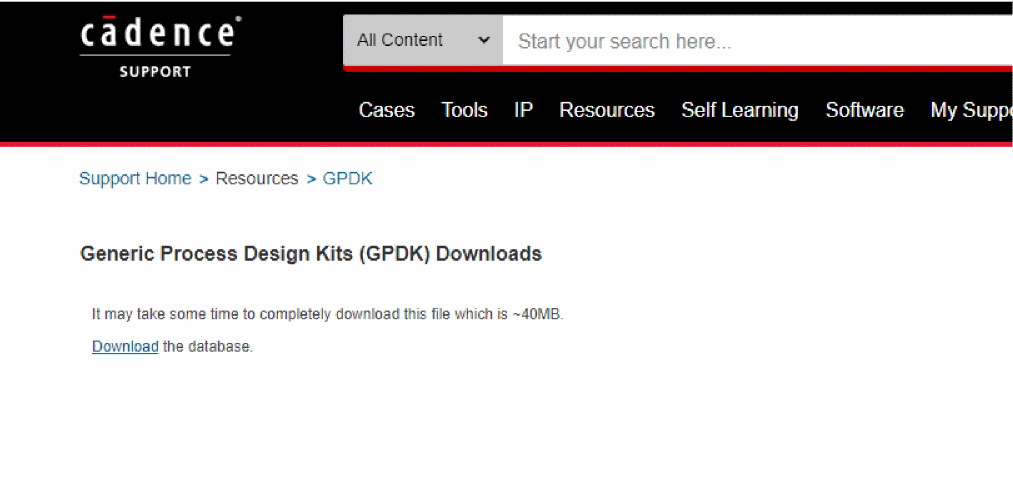Viewport: 1013px width, 477px height.
Task: Click the Resources breadcrumb
Action: 256,178
